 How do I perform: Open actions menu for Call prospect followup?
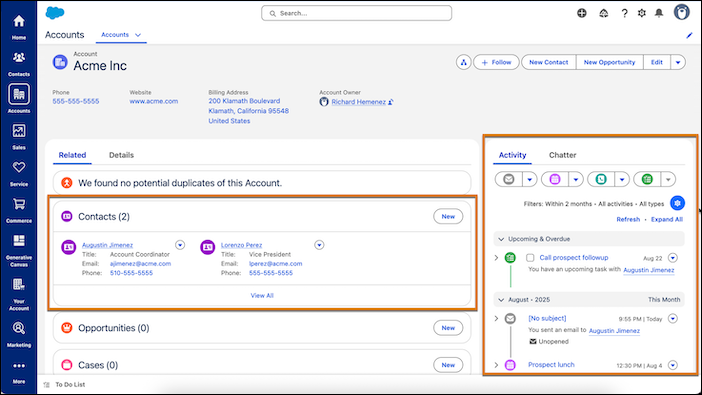point(673,258)
